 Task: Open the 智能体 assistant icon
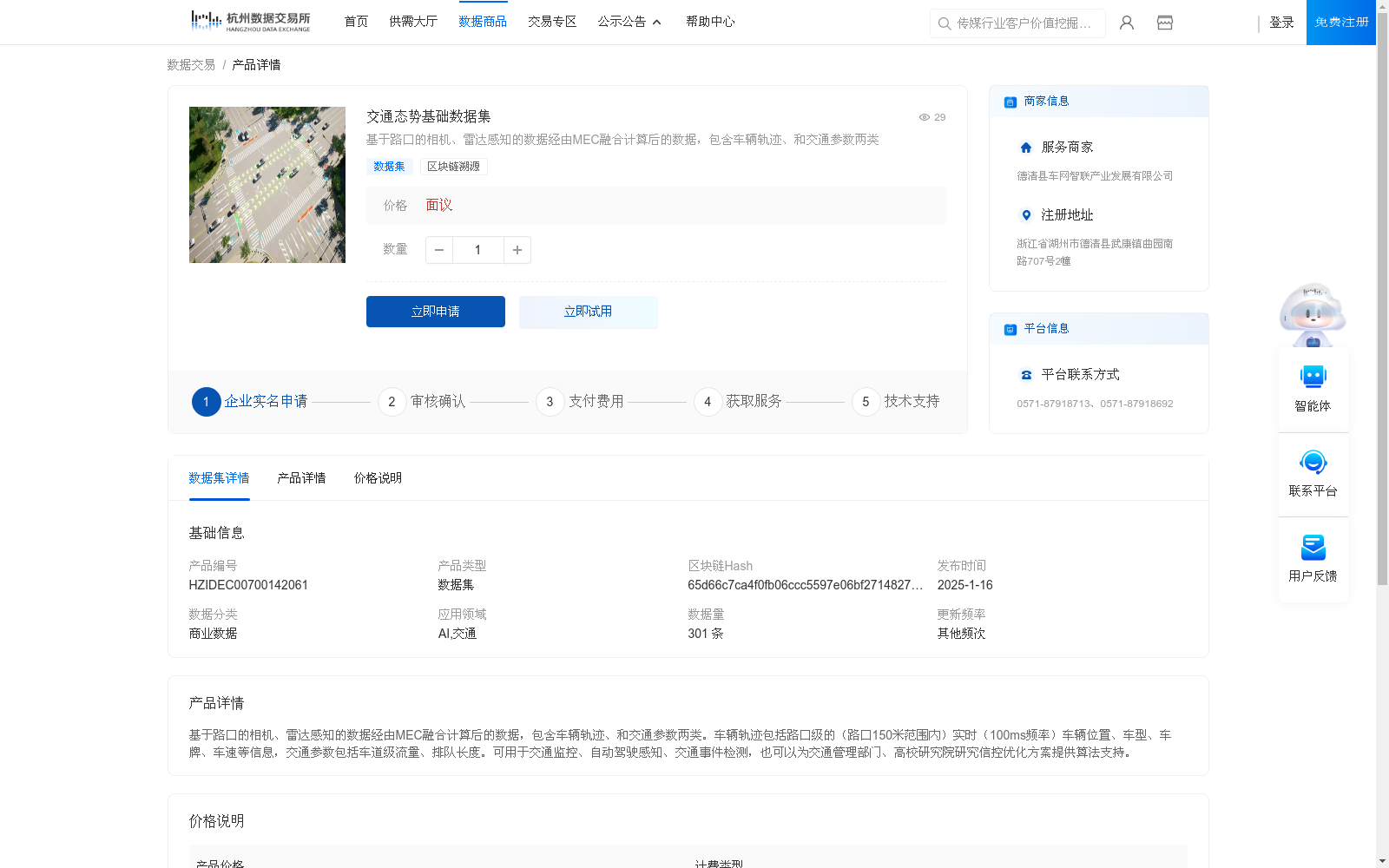1313,377
